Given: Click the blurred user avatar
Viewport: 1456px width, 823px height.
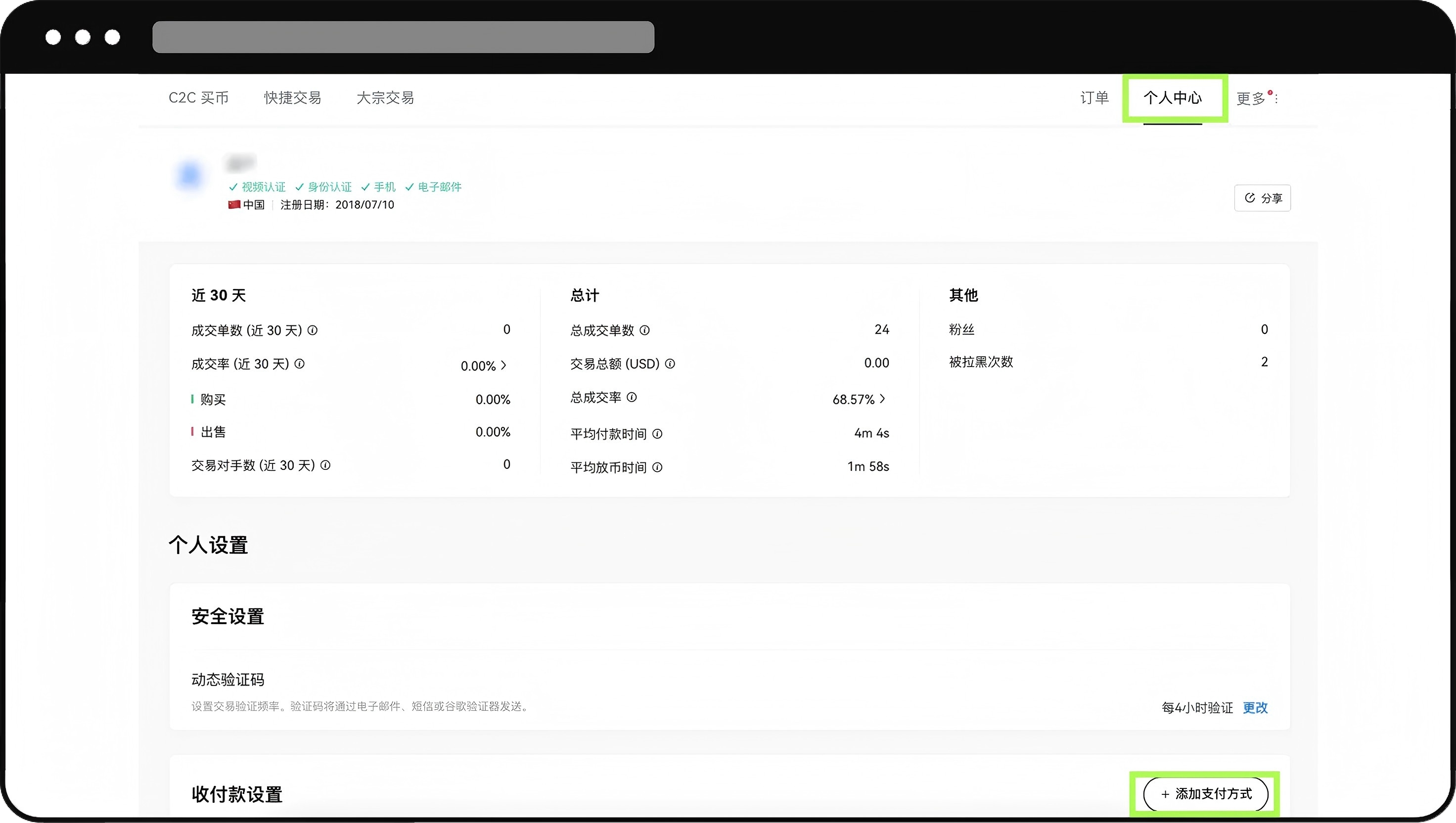Looking at the screenshot, I should tap(189, 175).
